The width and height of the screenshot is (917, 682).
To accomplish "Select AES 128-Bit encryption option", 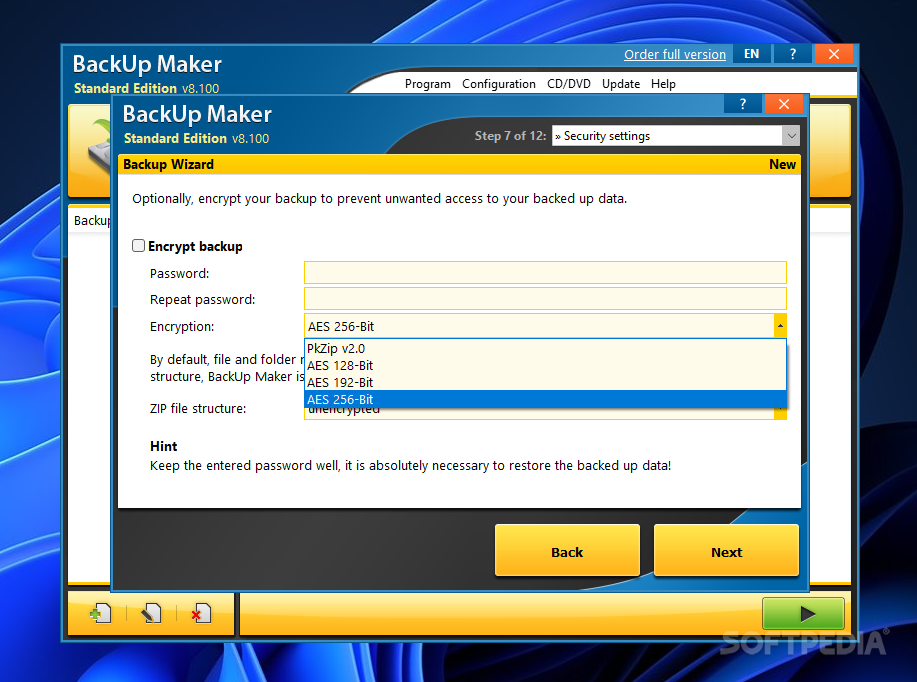I will pyautogui.click(x=545, y=366).
